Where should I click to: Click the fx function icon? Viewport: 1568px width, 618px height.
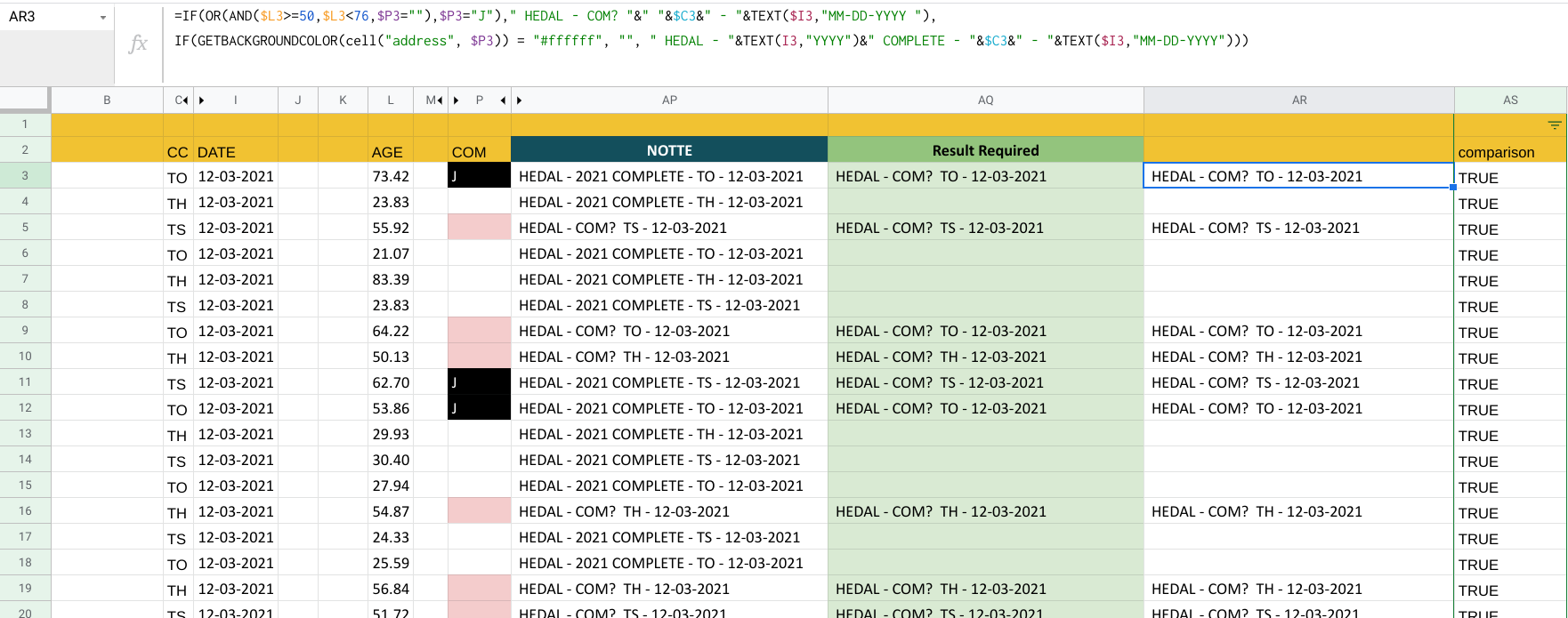click(138, 44)
